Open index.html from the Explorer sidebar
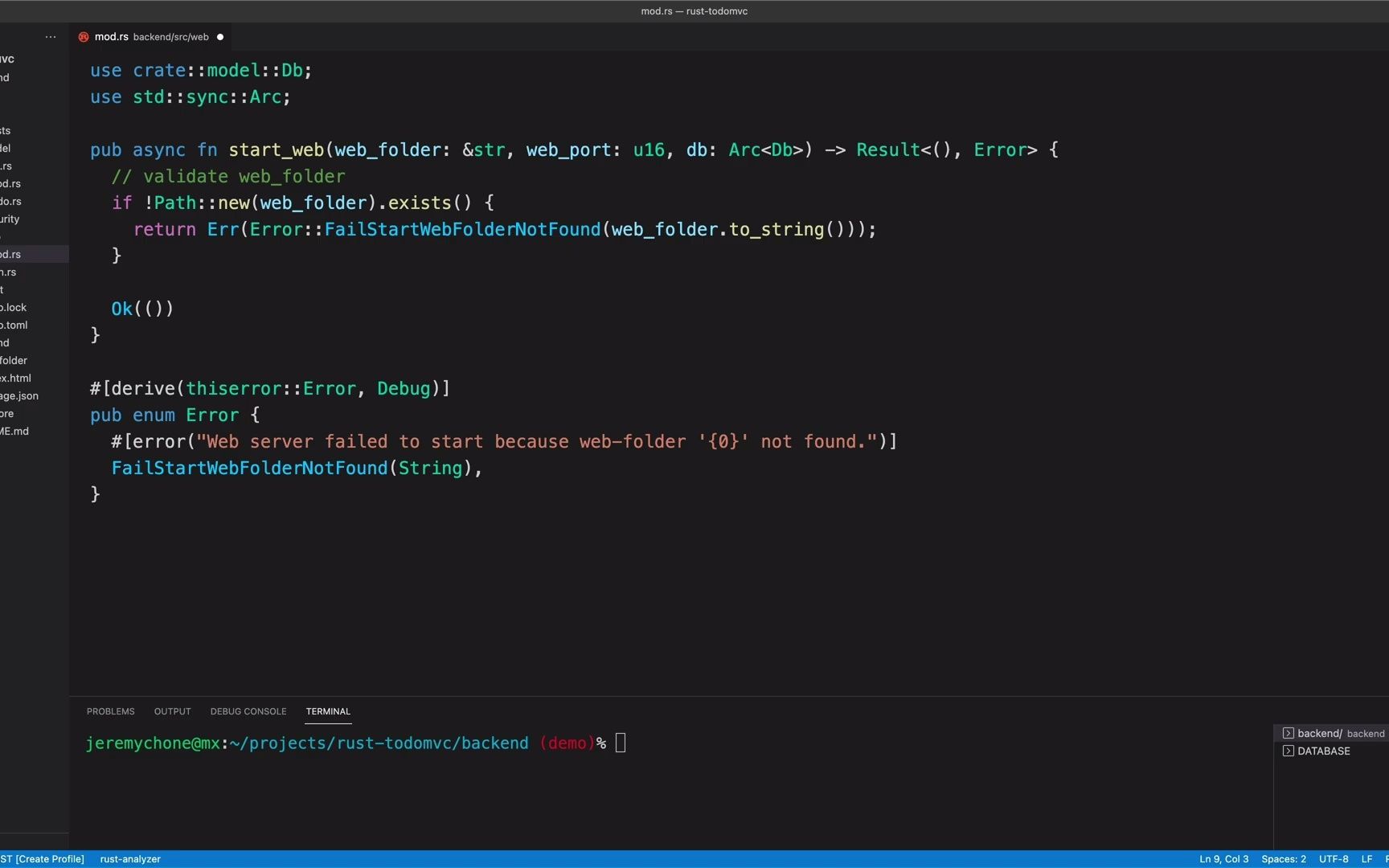The width and height of the screenshot is (1389, 868). point(16,378)
